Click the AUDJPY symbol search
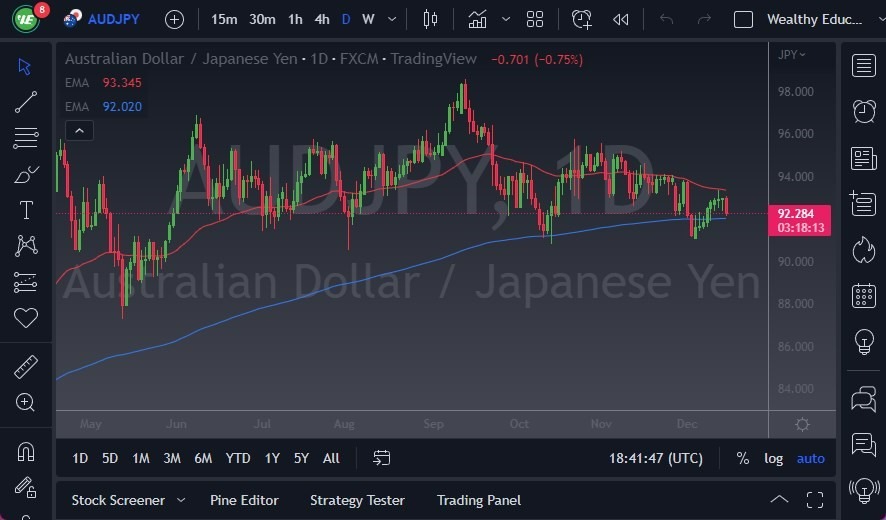 pyautogui.click(x=114, y=20)
